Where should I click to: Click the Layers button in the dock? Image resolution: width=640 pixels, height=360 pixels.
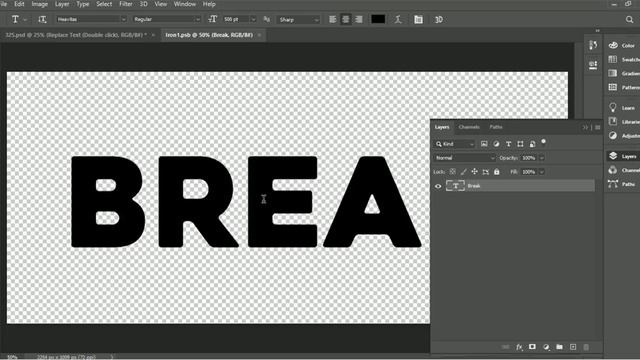(623, 156)
